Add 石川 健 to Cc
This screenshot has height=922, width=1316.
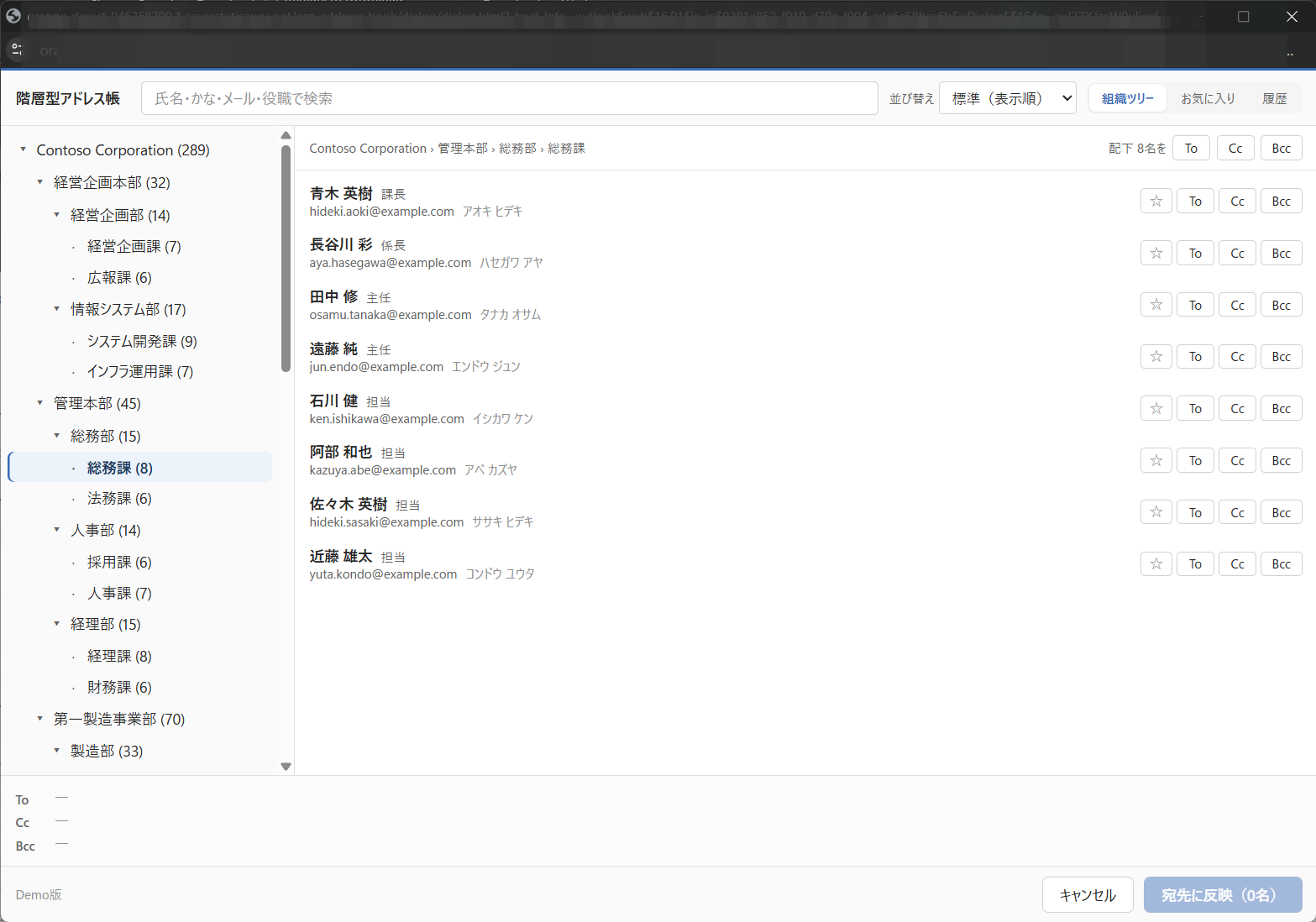click(1237, 408)
